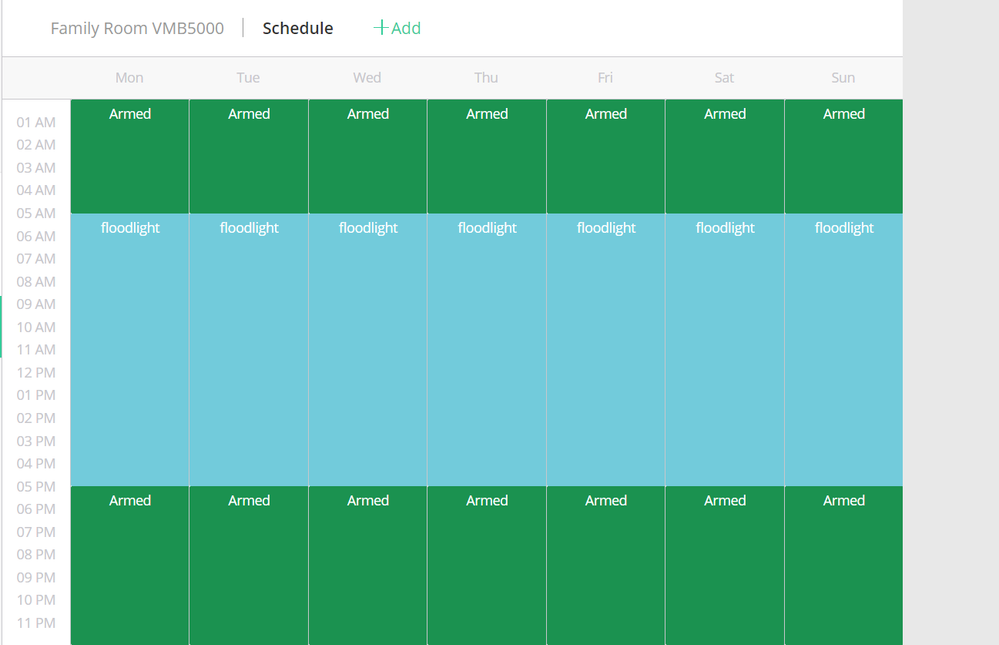Open Wednesday's evening Armed block
This screenshot has height=645, width=999.
pos(368,565)
